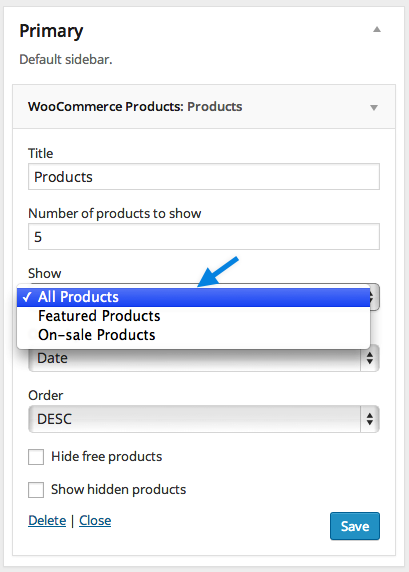Image resolution: width=409 pixels, height=572 pixels.
Task: Focus the Title input field
Action: (204, 177)
